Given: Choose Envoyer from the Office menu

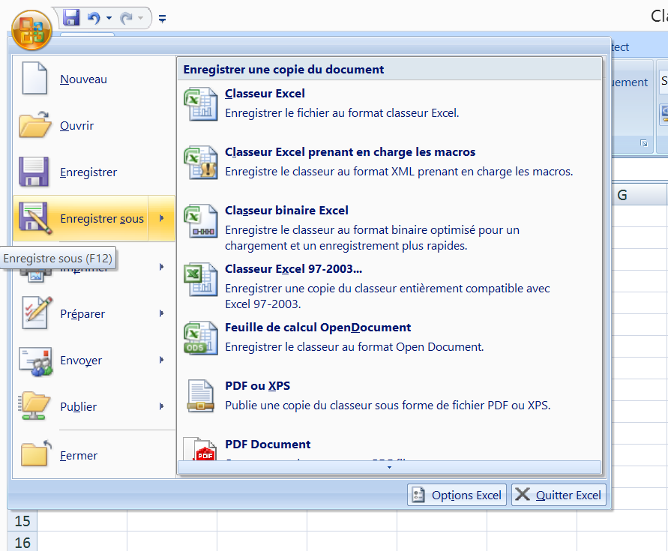Looking at the screenshot, I should pos(81,361).
